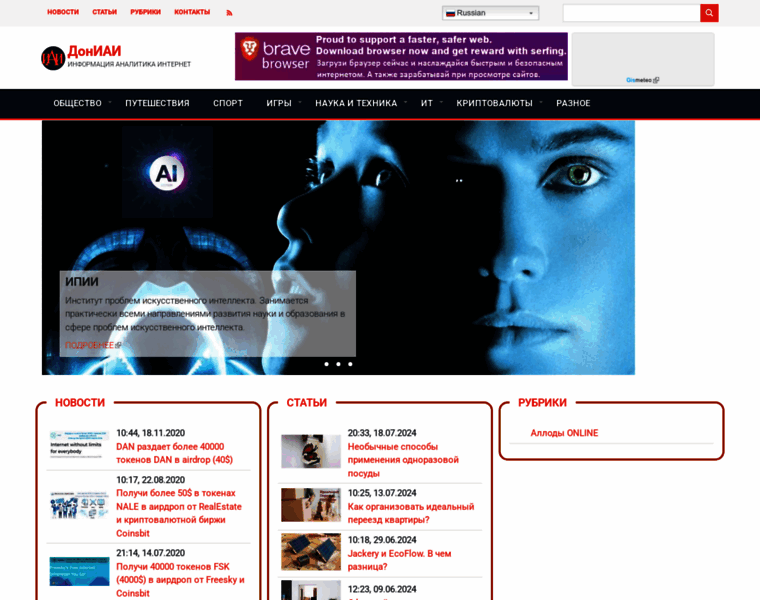The image size is (760, 600).
Task: Click the СТАТЬИ section heading
Action: (x=306, y=403)
